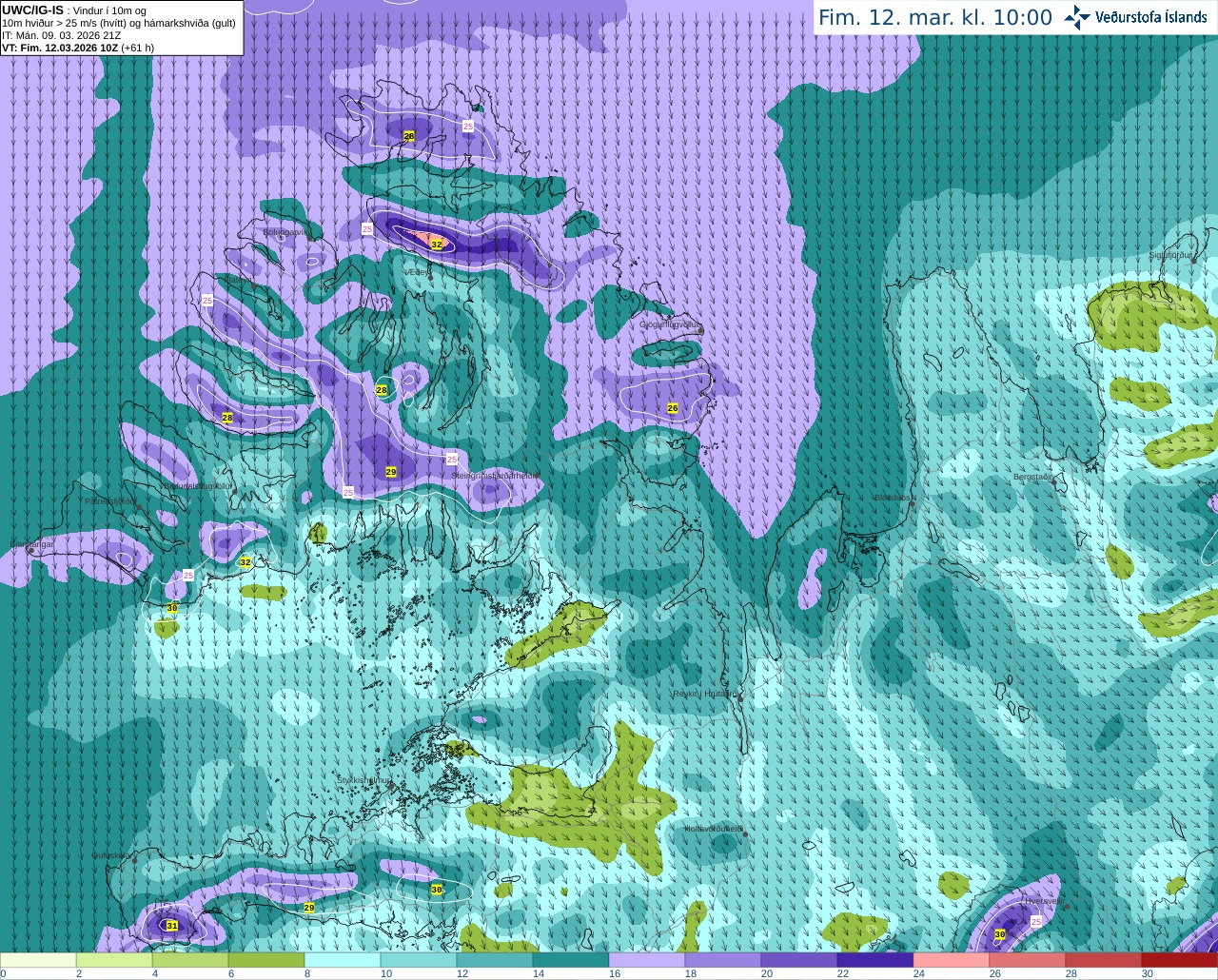The height and width of the screenshot is (980, 1218).
Task: Click the yellow '31' gust value marker
Action: 172,926
